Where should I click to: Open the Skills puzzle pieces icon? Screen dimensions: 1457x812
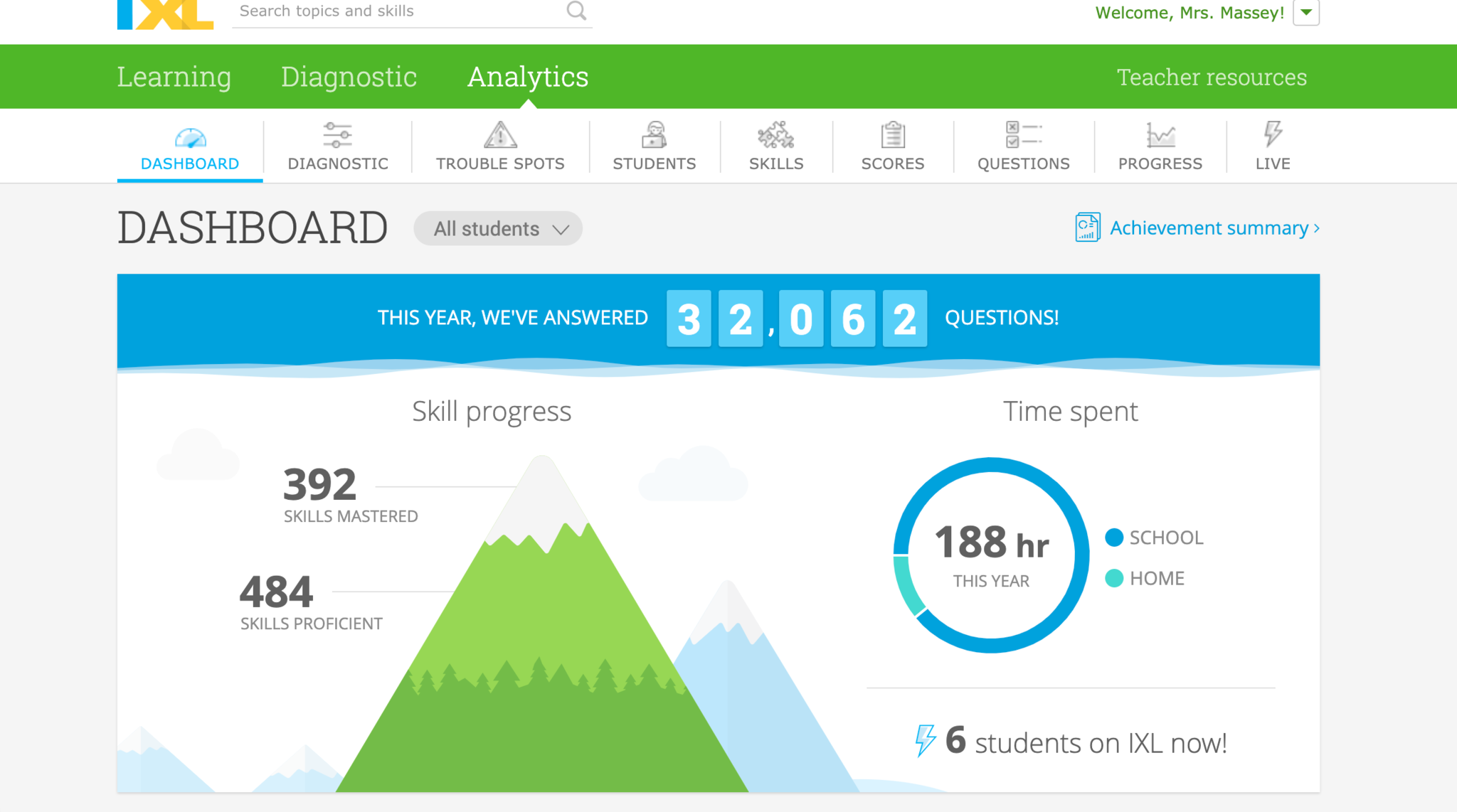click(x=775, y=134)
